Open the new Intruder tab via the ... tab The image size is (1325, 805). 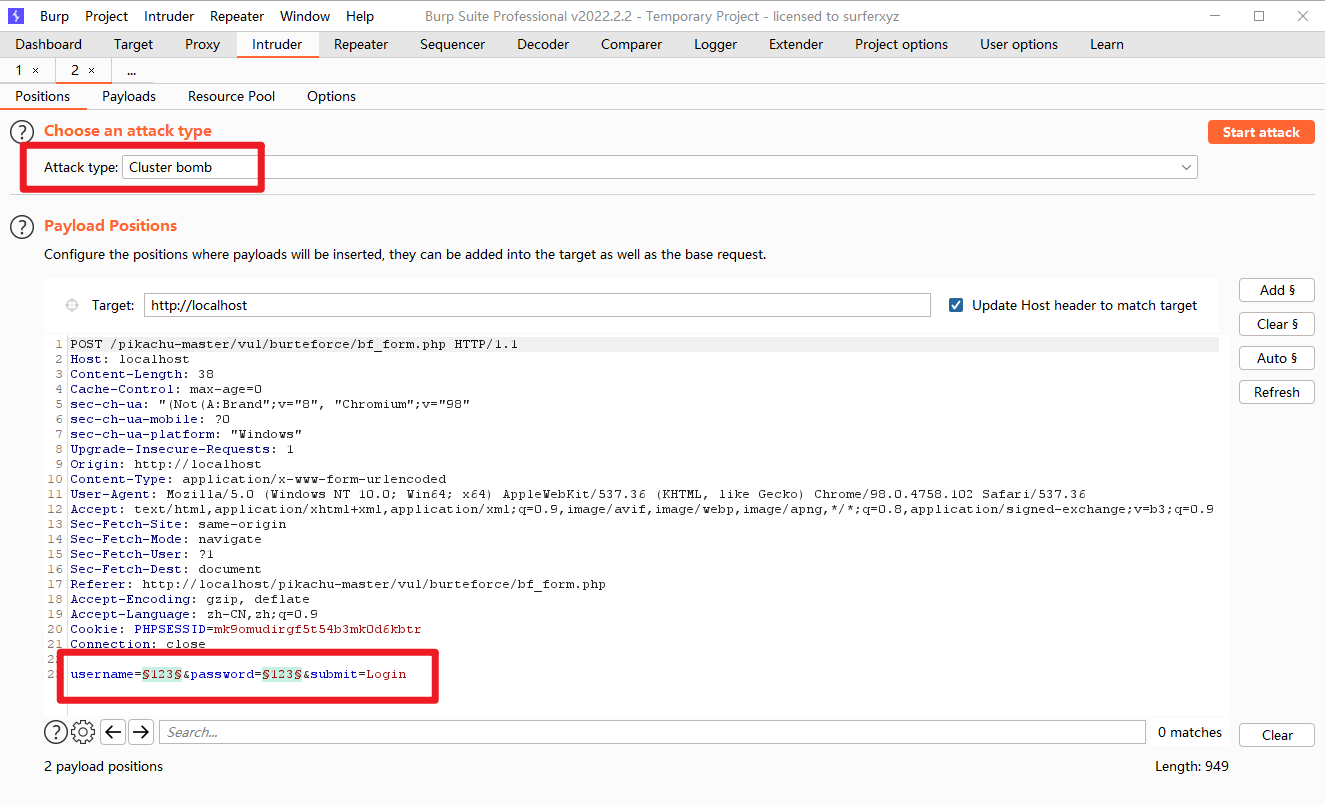coord(131,71)
